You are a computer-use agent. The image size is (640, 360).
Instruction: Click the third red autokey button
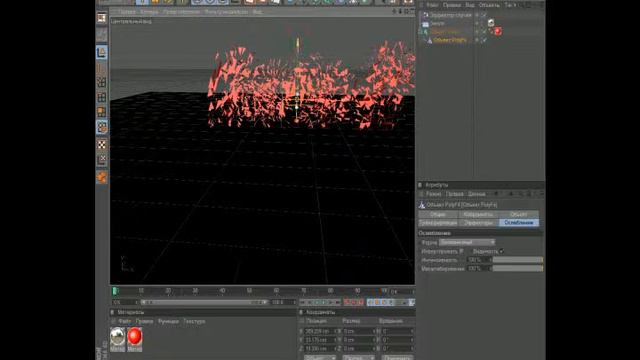point(360,302)
